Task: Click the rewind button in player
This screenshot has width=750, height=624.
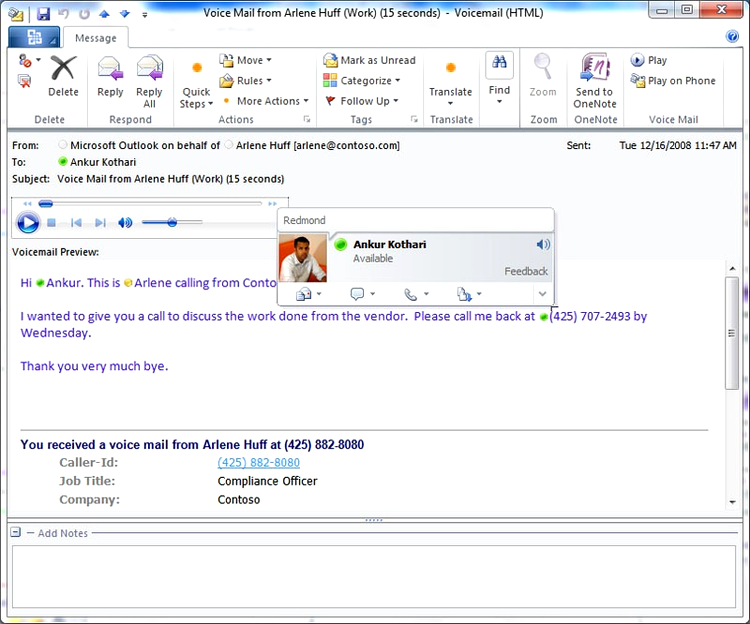Action: click(x=27, y=204)
